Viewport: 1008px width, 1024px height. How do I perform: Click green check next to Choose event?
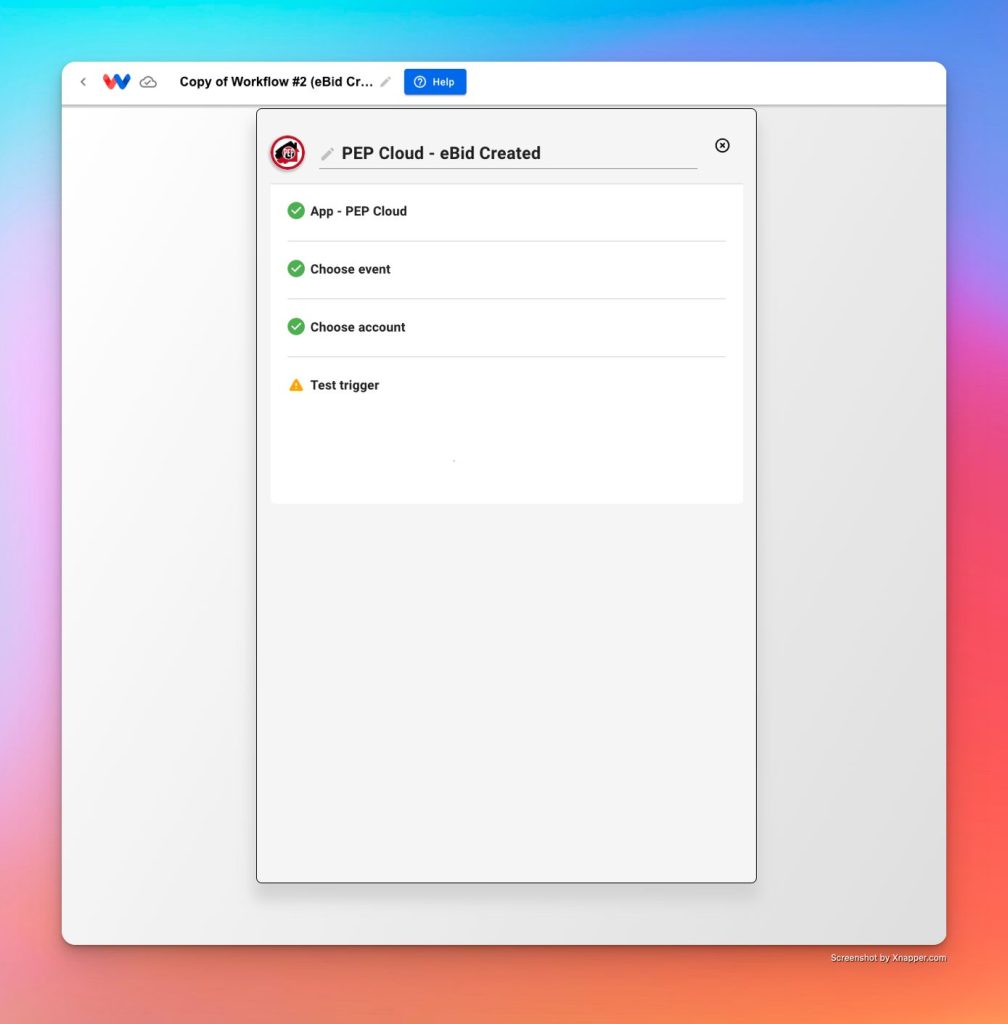[296, 268]
